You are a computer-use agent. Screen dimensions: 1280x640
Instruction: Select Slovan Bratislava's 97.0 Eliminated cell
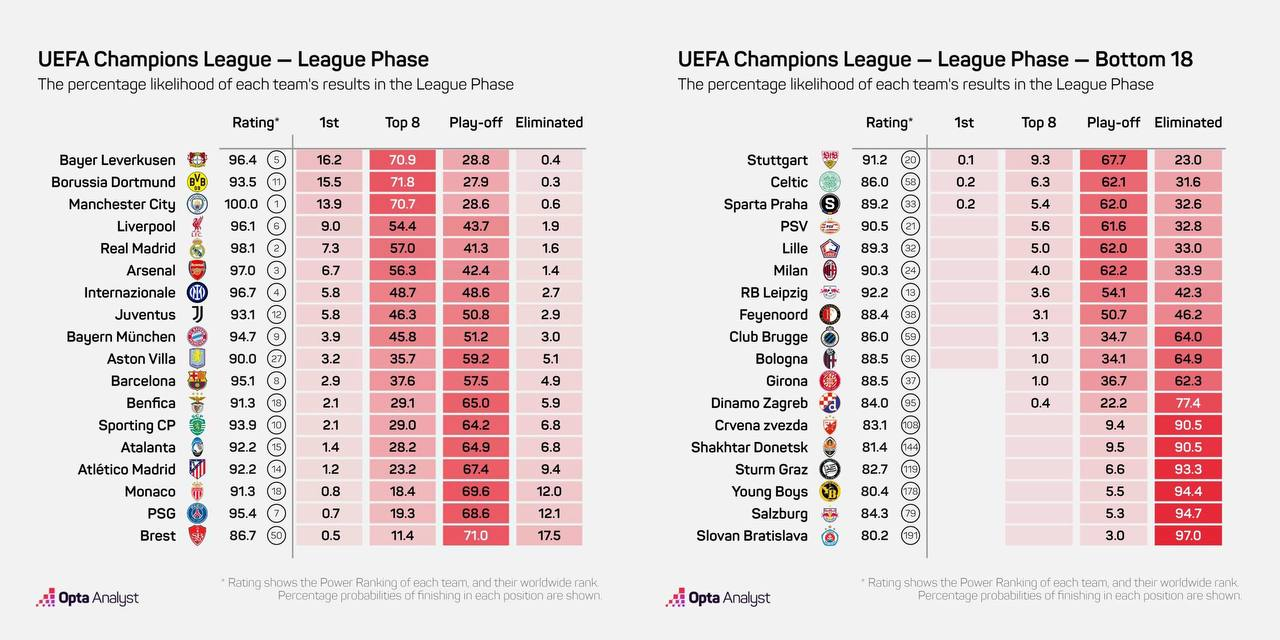(x=1188, y=536)
